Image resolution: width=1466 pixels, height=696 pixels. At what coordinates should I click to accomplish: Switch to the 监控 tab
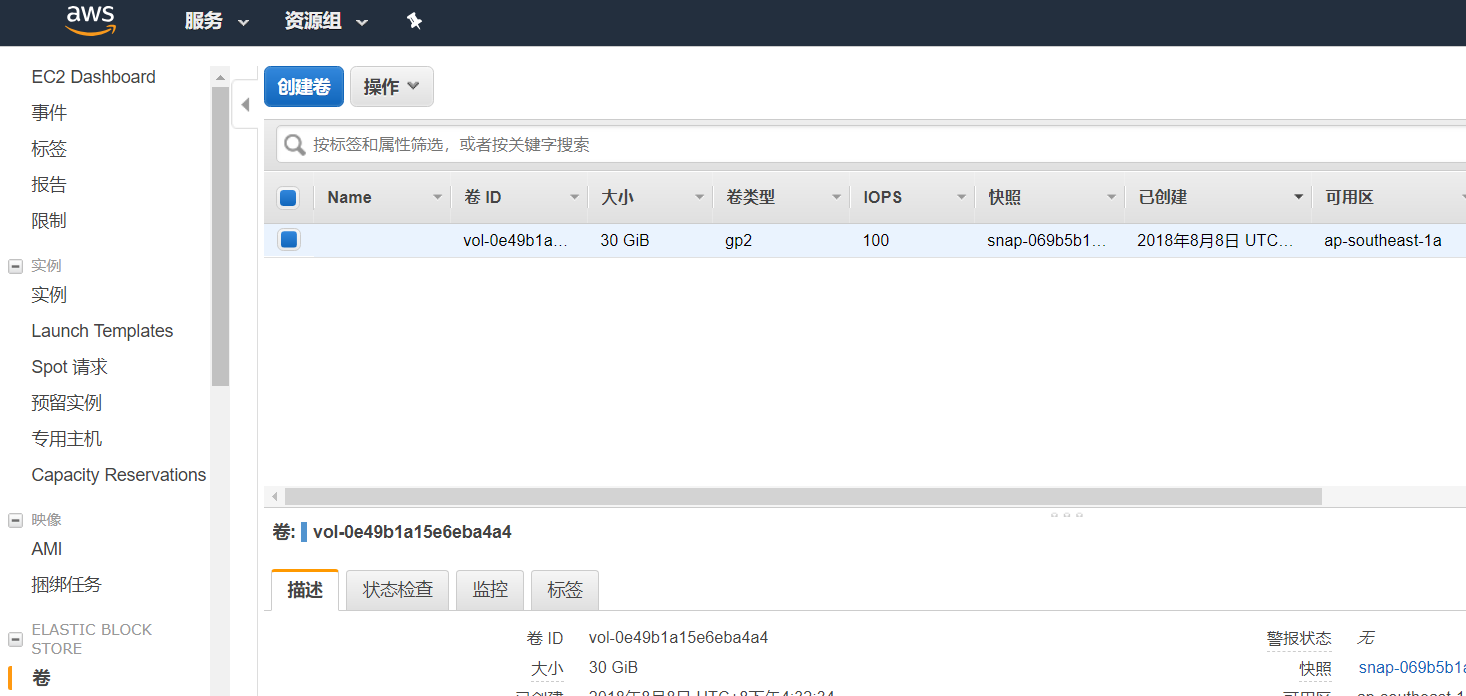[490, 590]
